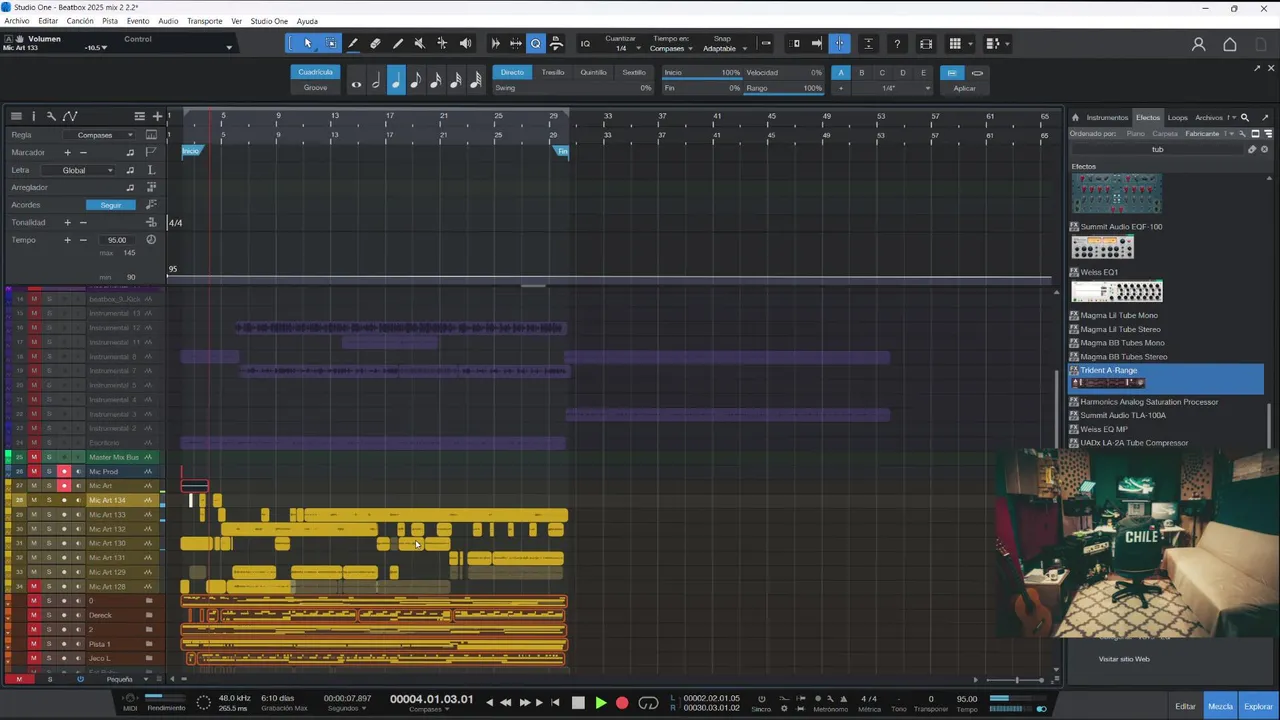
Task: Select the Mute tool
Action: point(419,43)
